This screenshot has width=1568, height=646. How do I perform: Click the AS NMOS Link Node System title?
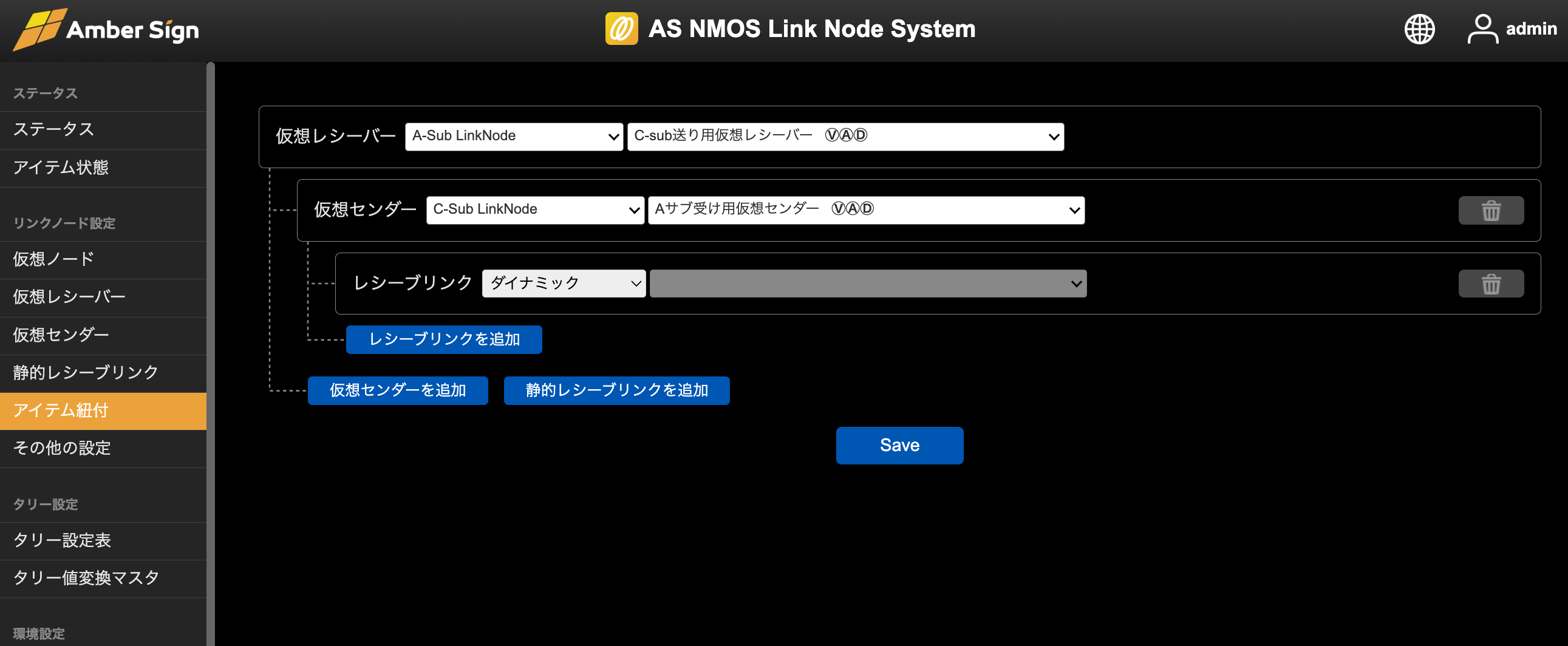click(x=811, y=29)
